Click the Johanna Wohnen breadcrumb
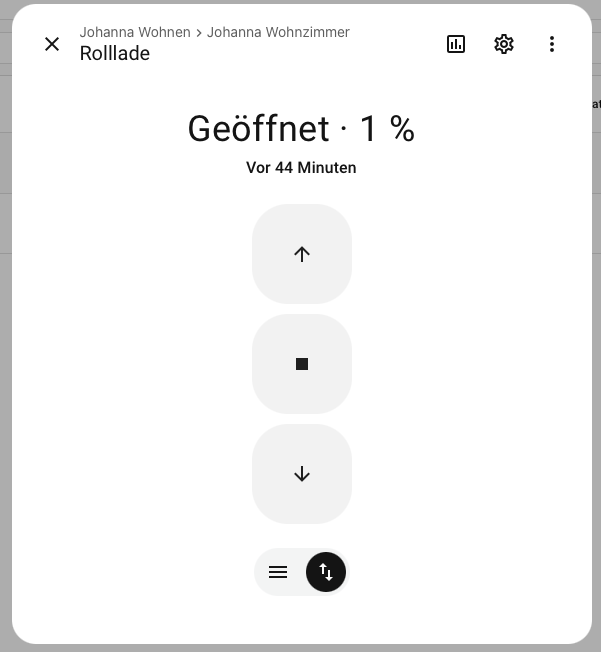 [135, 32]
